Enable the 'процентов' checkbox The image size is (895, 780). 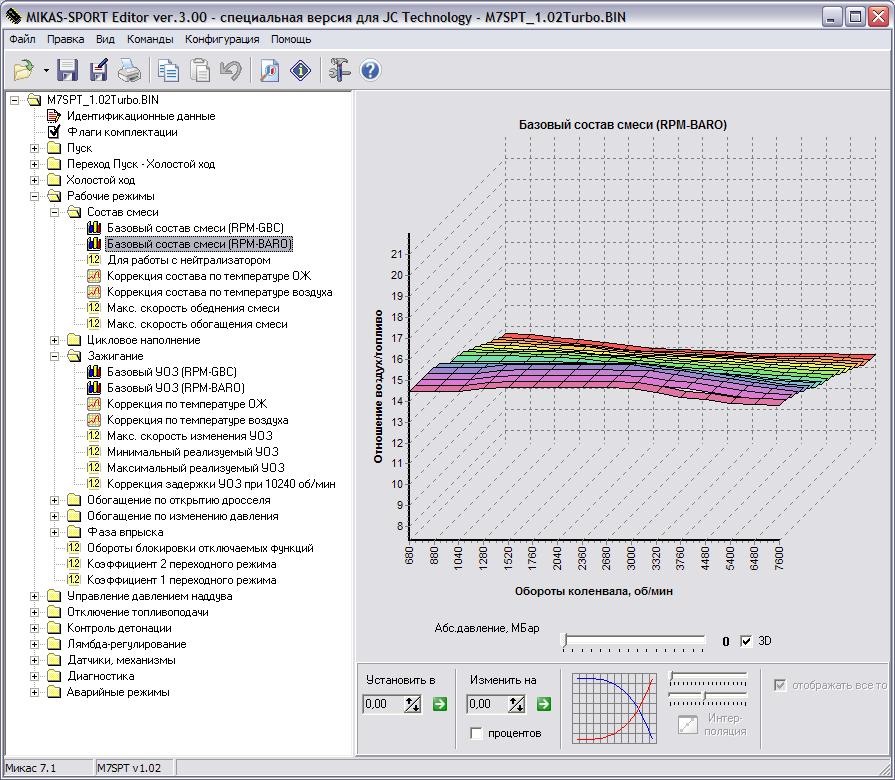[x=476, y=733]
